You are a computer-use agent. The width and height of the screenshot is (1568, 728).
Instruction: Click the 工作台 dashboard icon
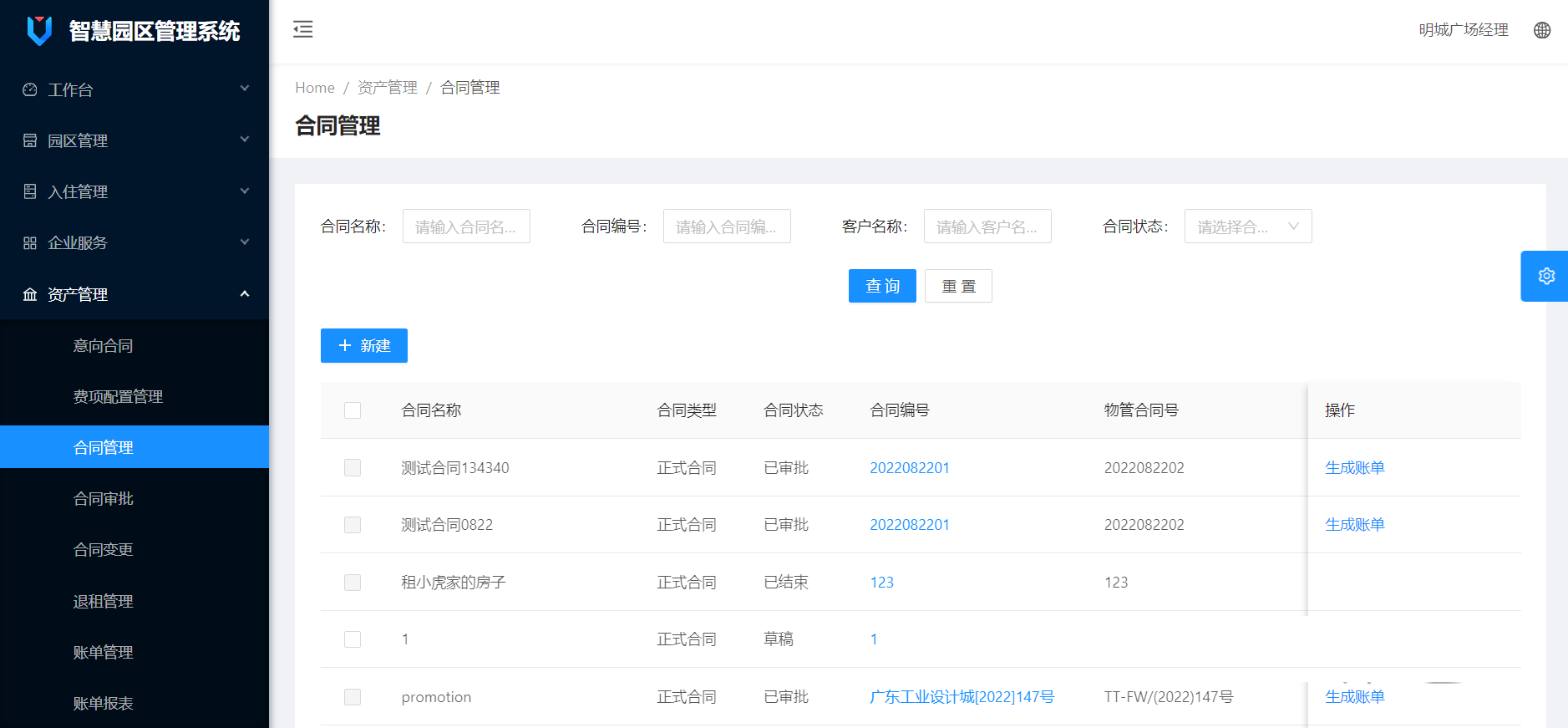[x=30, y=89]
